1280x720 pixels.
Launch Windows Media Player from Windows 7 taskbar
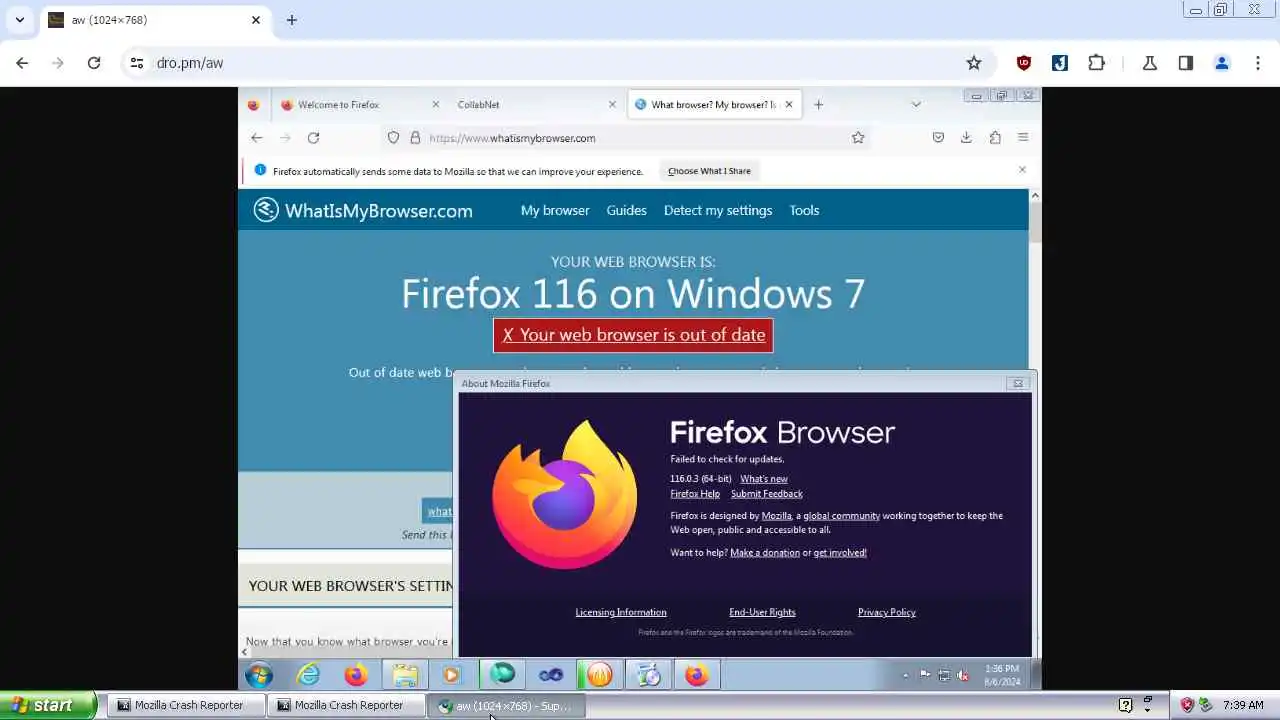click(x=452, y=675)
